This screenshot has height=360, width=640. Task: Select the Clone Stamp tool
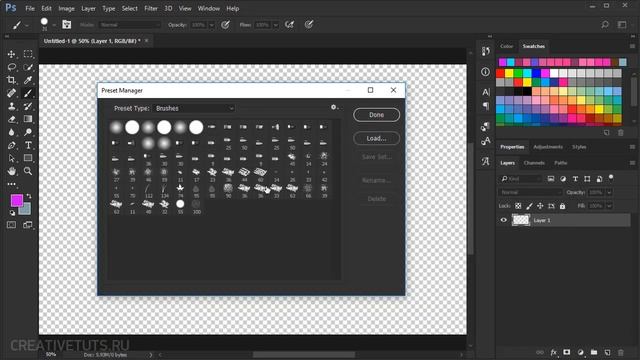[11, 106]
